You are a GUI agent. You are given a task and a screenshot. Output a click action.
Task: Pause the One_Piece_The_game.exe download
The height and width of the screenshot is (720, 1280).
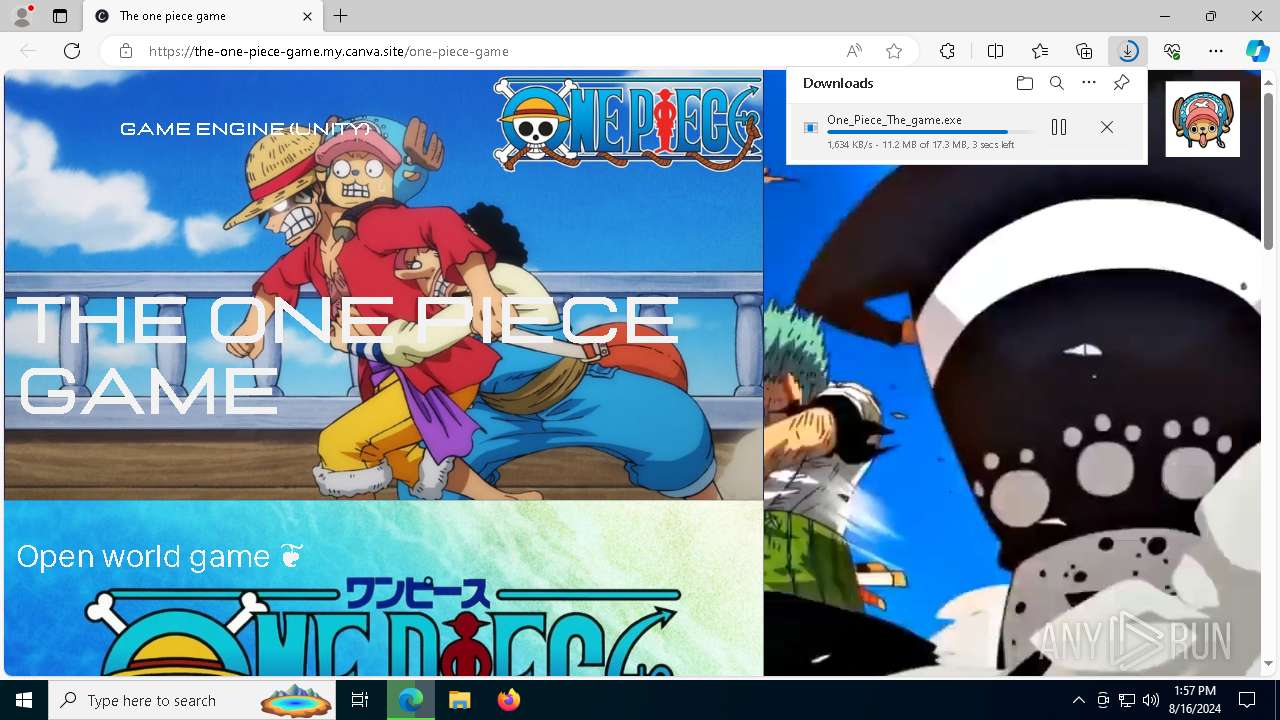coord(1059,127)
